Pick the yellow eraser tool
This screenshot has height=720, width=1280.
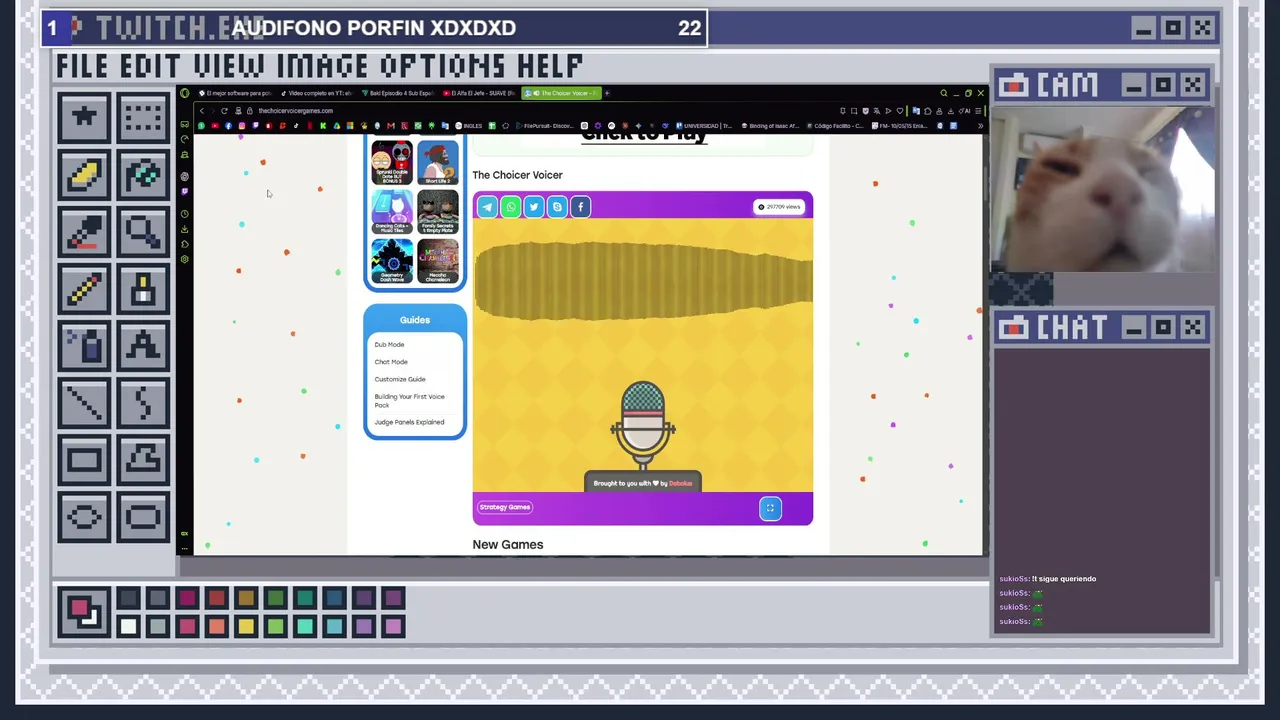[x=84, y=176]
